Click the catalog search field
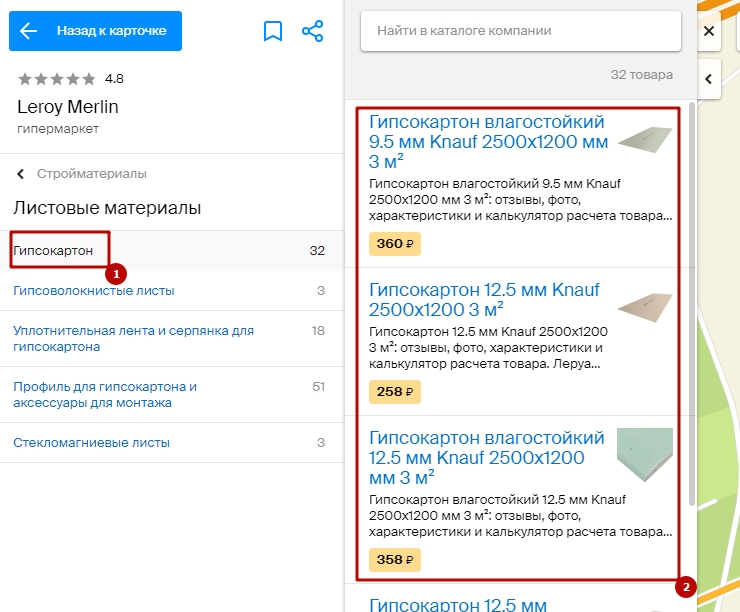This screenshot has width=740, height=612. tap(520, 31)
